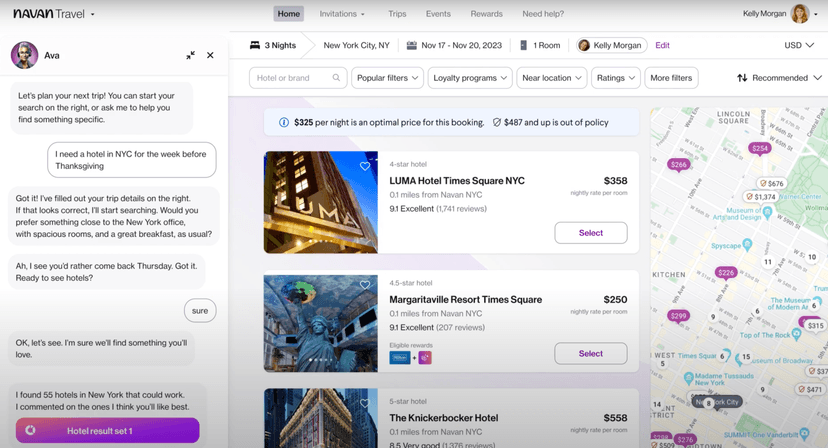This screenshot has width=828, height=448.
Task: Open the Need help? link
Action: pyautogui.click(x=543, y=14)
